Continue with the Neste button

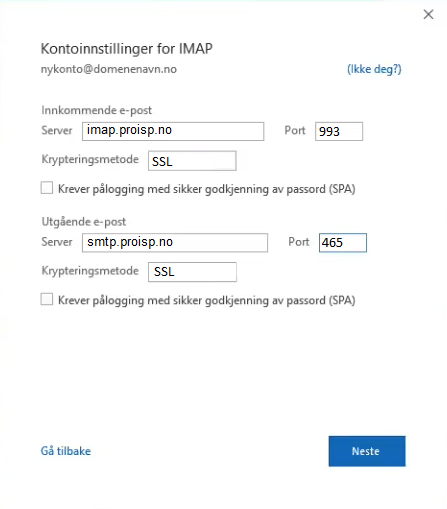click(x=367, y=451)
